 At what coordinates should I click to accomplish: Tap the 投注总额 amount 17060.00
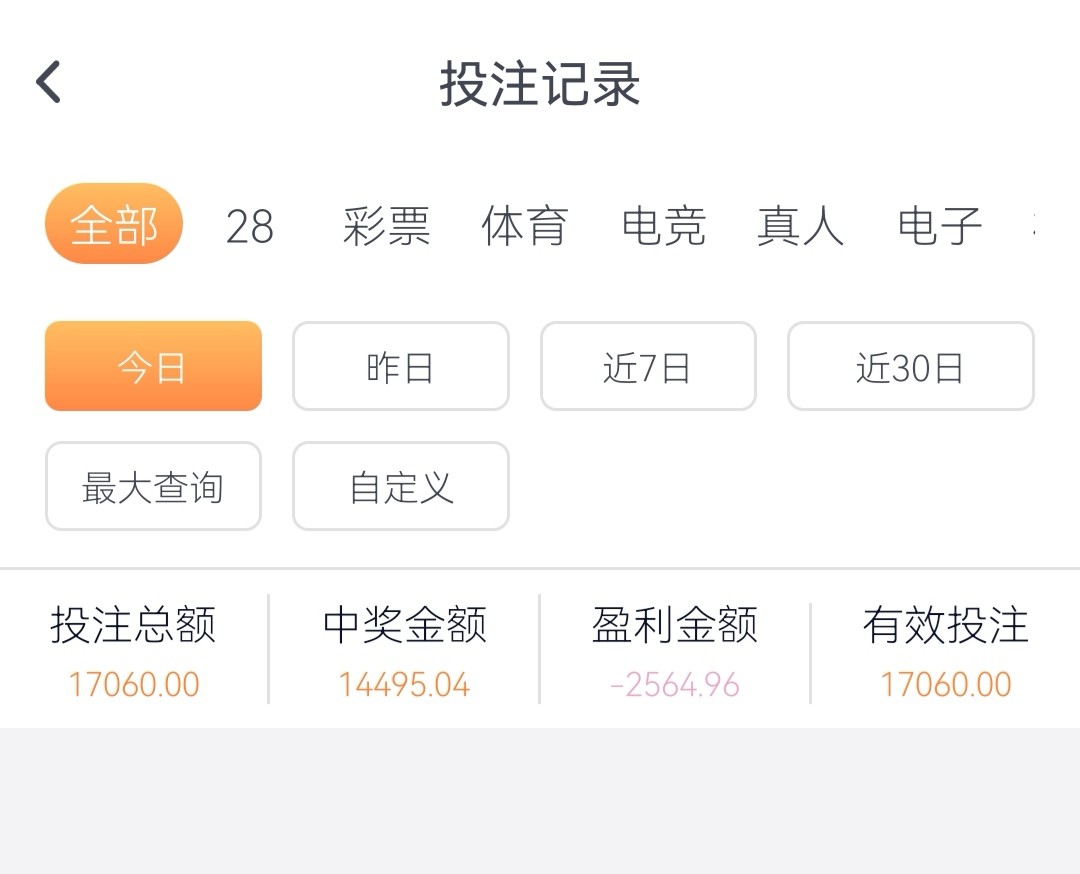coord(134,685)
